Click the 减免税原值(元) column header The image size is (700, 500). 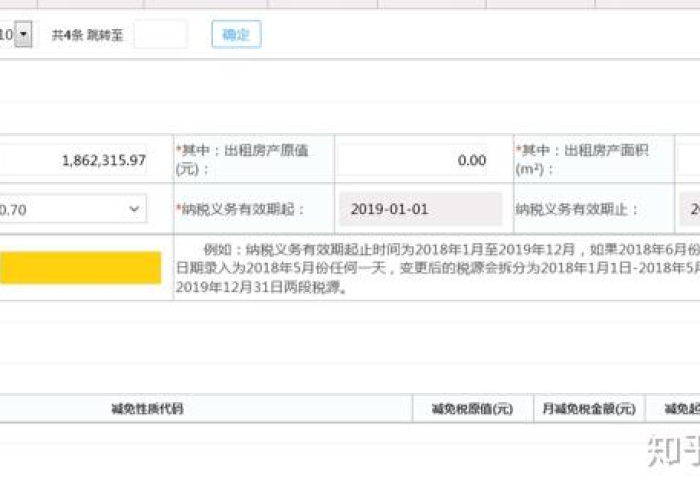point(472,408)
